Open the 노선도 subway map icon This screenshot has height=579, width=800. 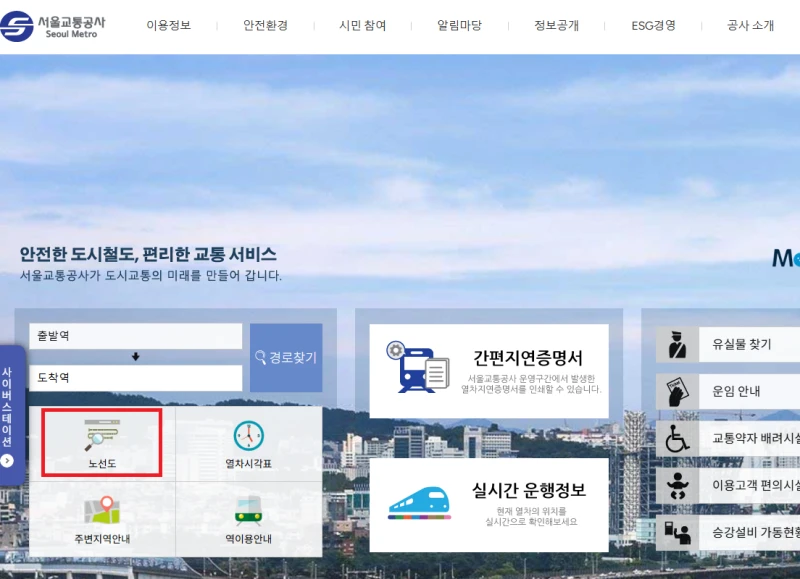point(100,443)
